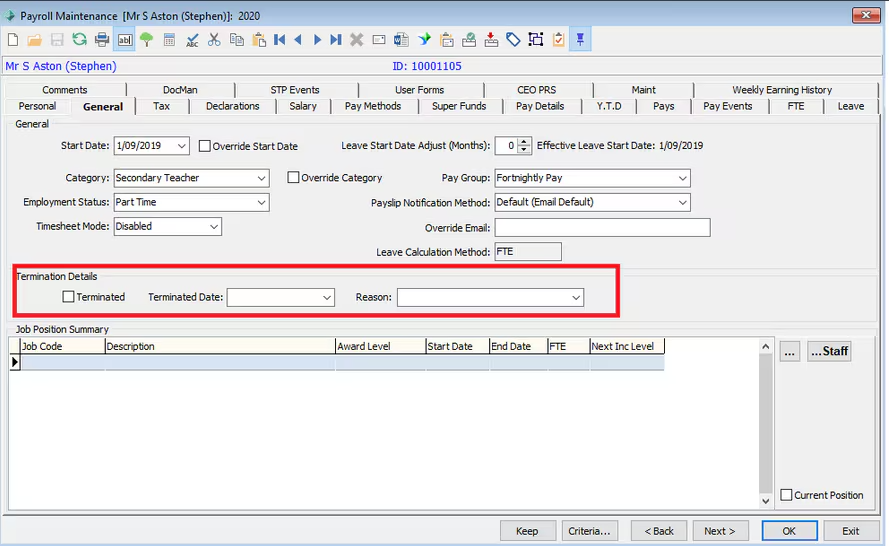
Task: Click the Criteria... button
Action: click(590, 531)
